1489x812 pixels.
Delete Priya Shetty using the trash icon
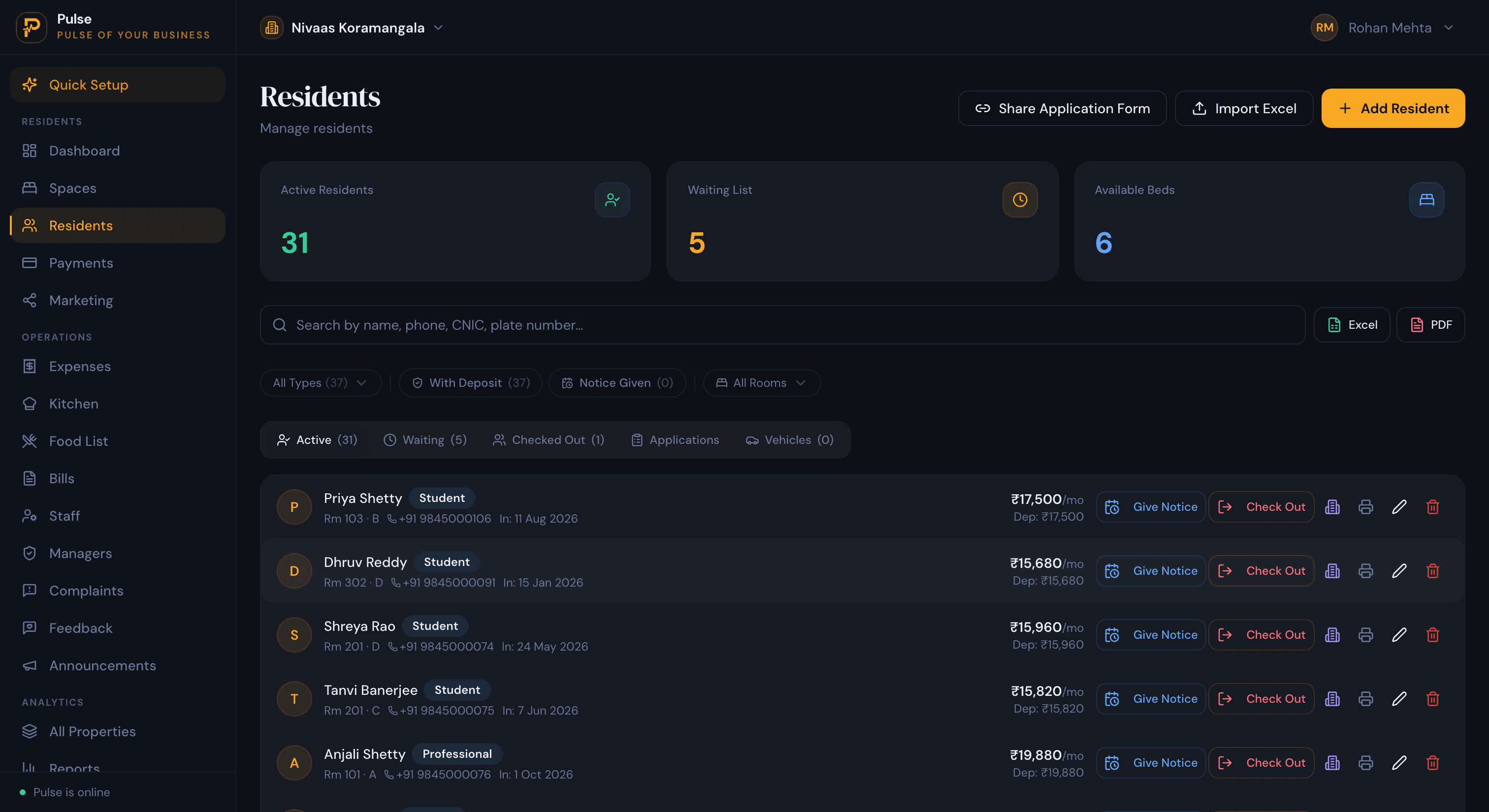pyautogui.click(x=1432, y=507)
